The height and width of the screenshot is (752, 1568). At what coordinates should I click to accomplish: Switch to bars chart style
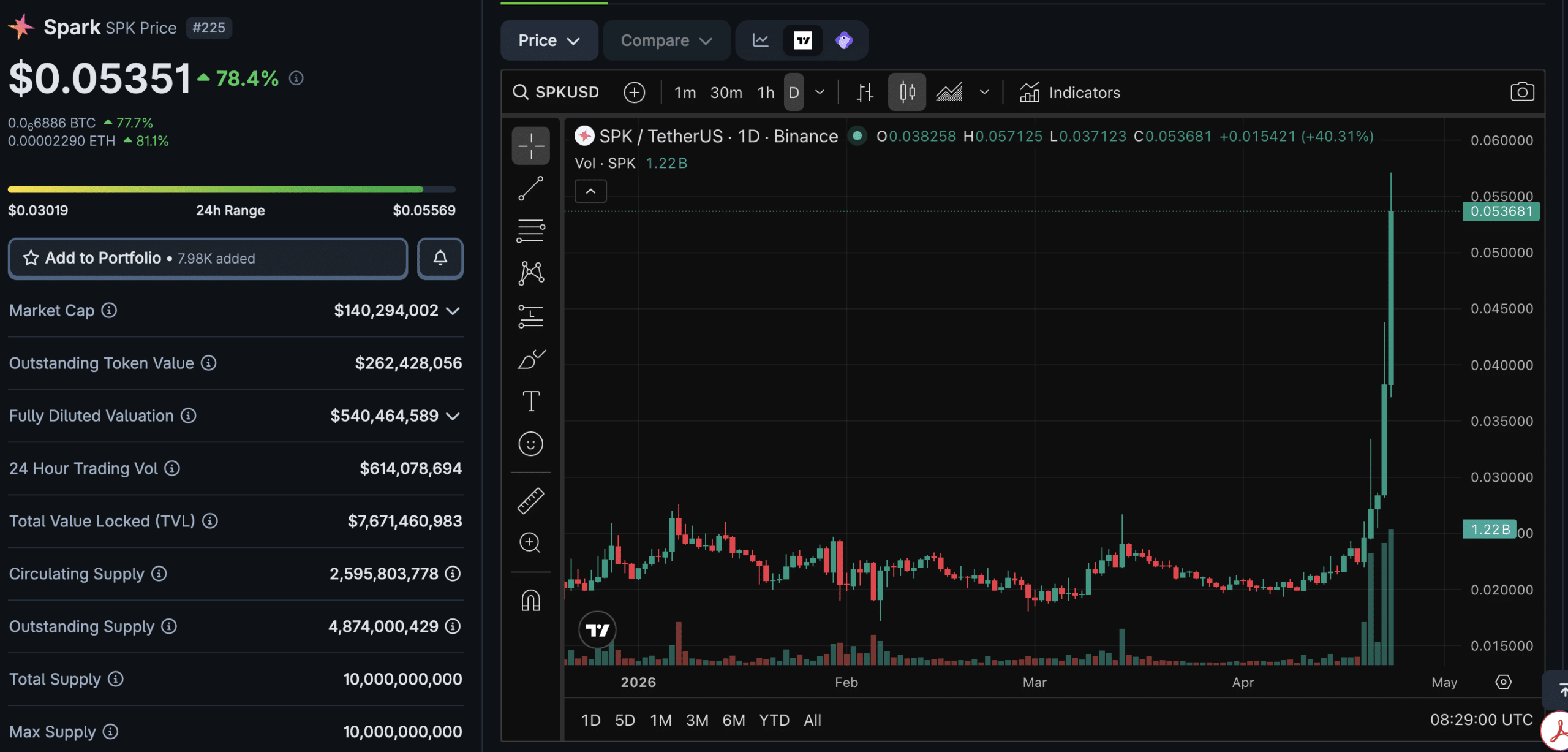pos(865,93)
